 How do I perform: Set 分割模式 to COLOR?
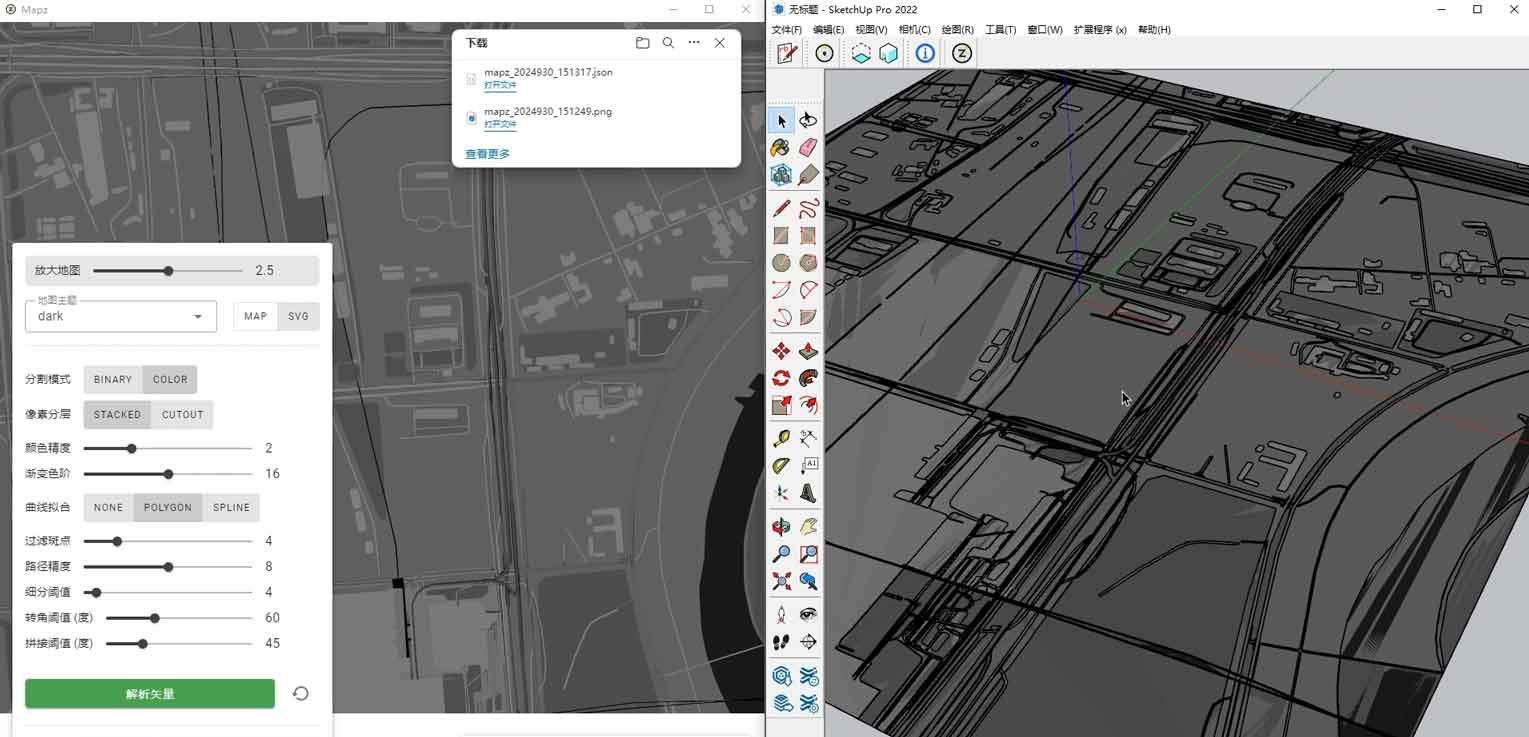170,380
